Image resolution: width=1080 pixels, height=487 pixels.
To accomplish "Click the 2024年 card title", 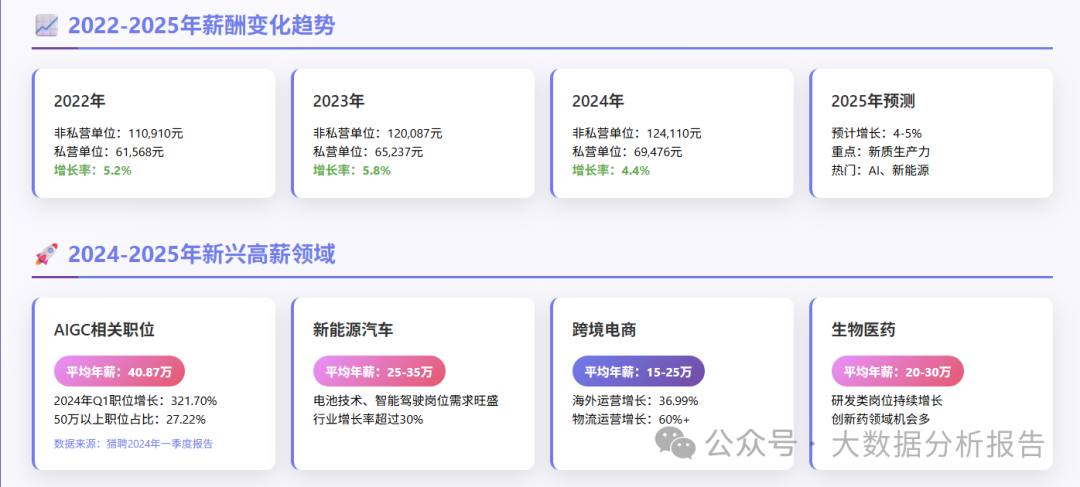I will coord(597,101).
